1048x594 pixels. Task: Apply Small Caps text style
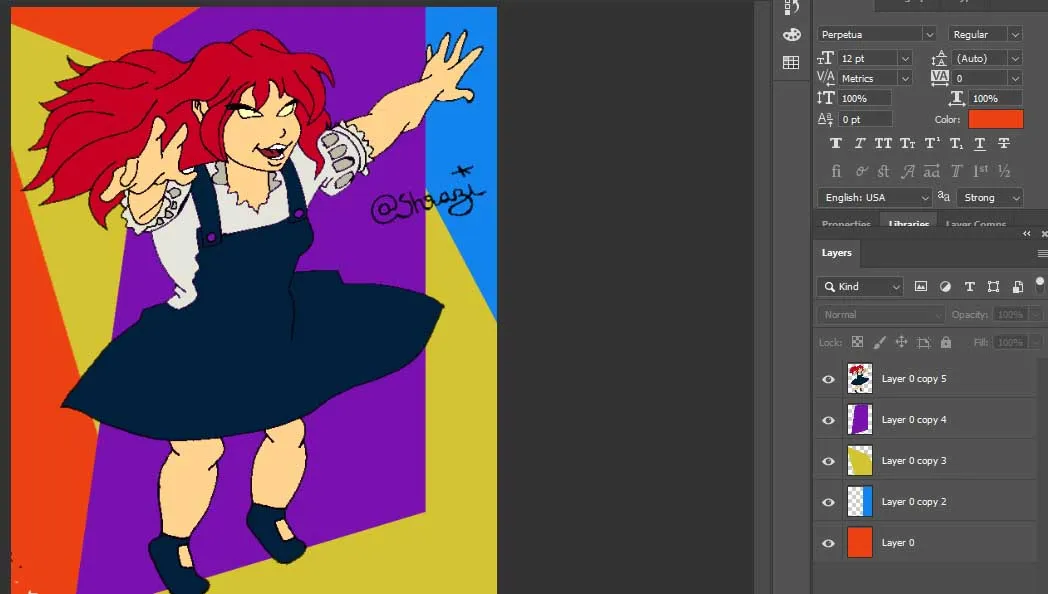pyautogui.click(x=907, y=143)
